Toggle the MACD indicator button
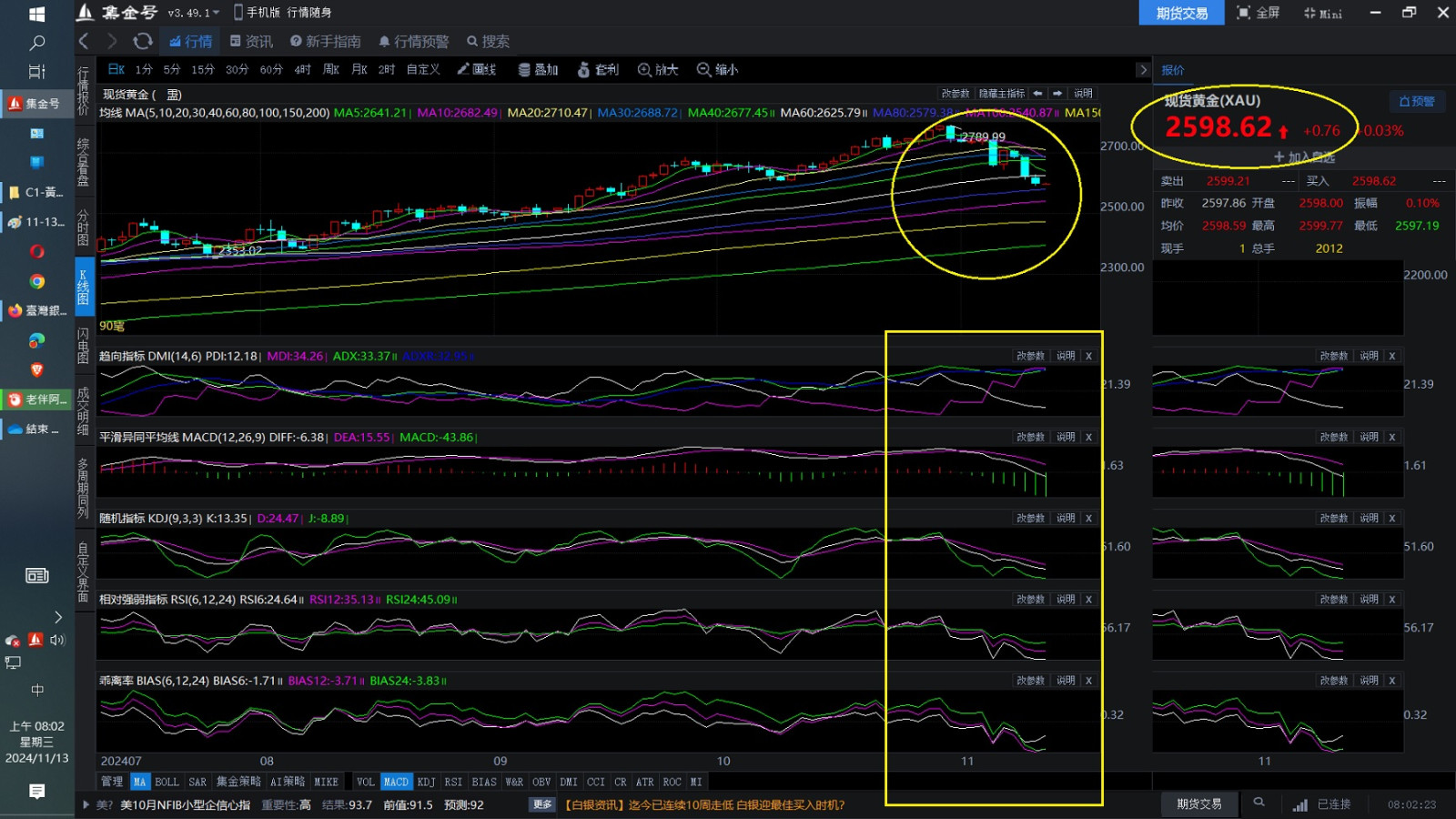 coord(396,782)
